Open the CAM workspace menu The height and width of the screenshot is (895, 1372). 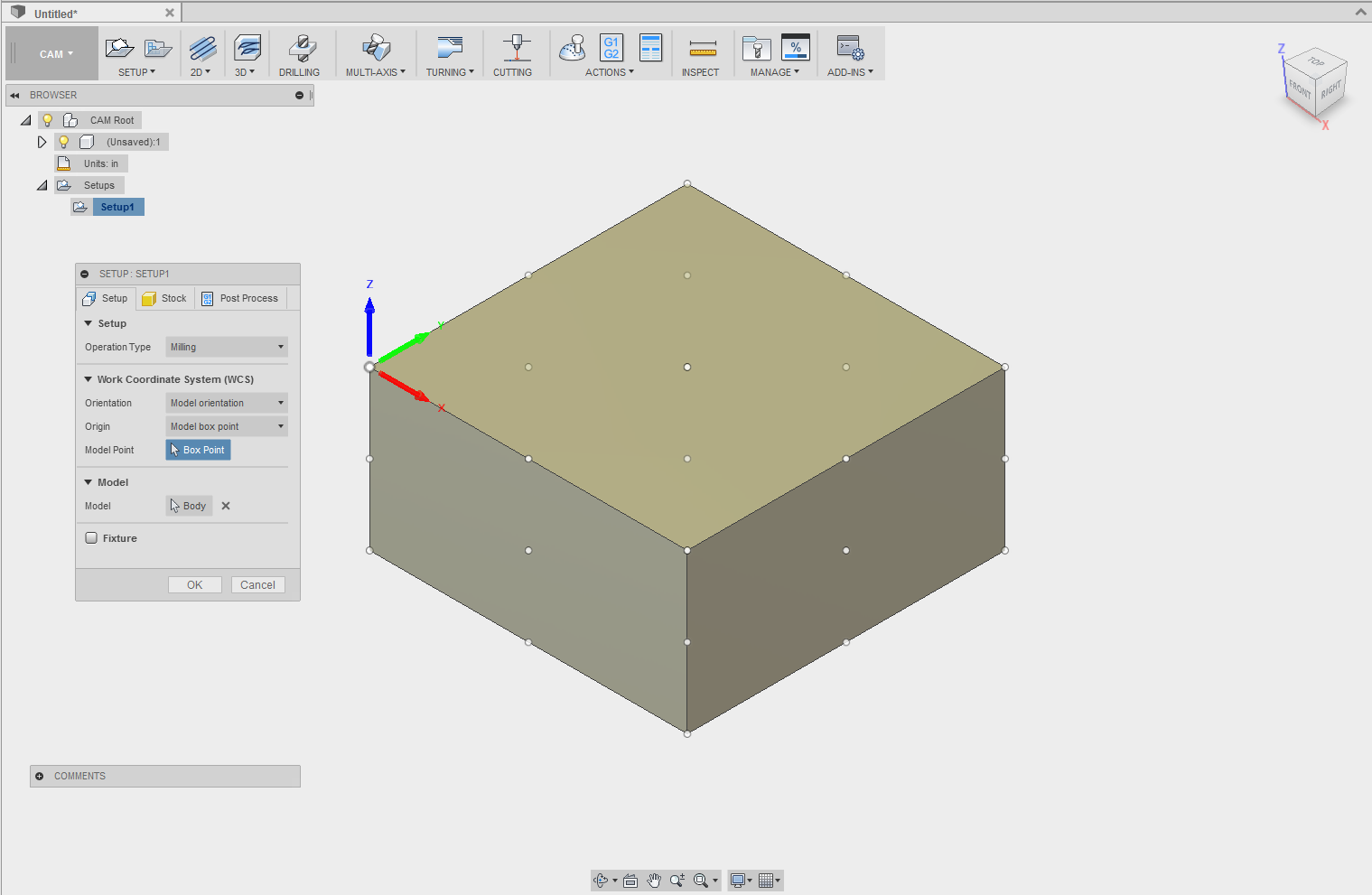click(51, 52)
